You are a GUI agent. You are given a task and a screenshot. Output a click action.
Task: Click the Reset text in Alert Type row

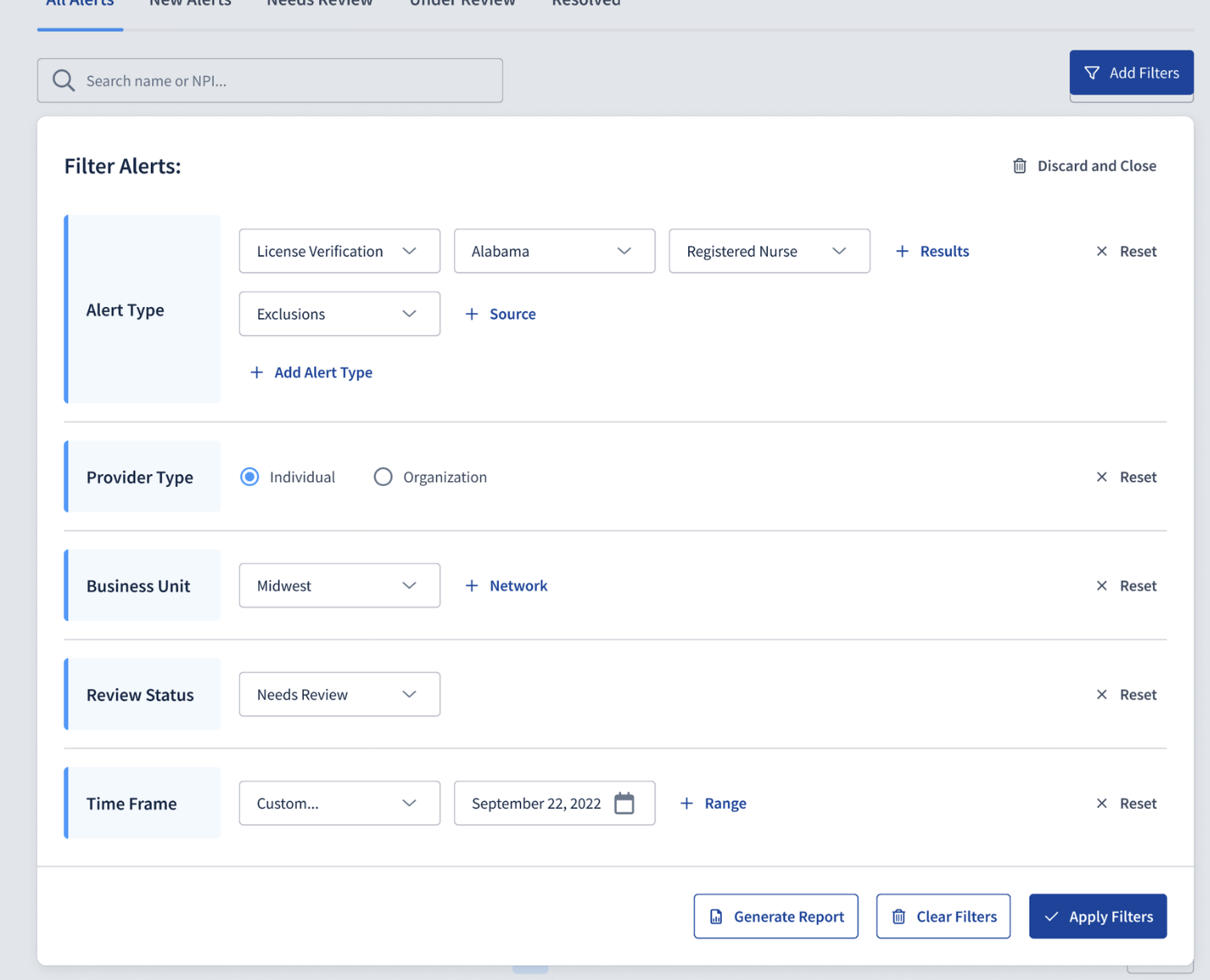point(1138,251)
